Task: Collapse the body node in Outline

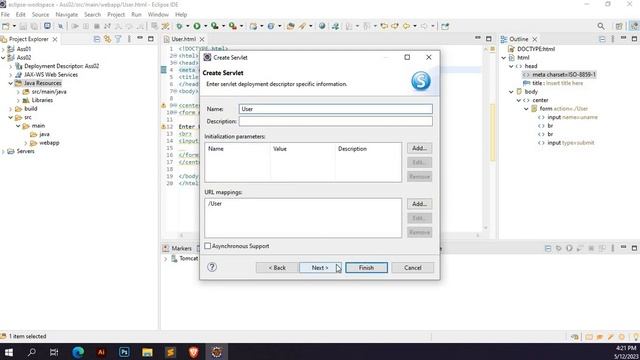Action: [511, 92]
